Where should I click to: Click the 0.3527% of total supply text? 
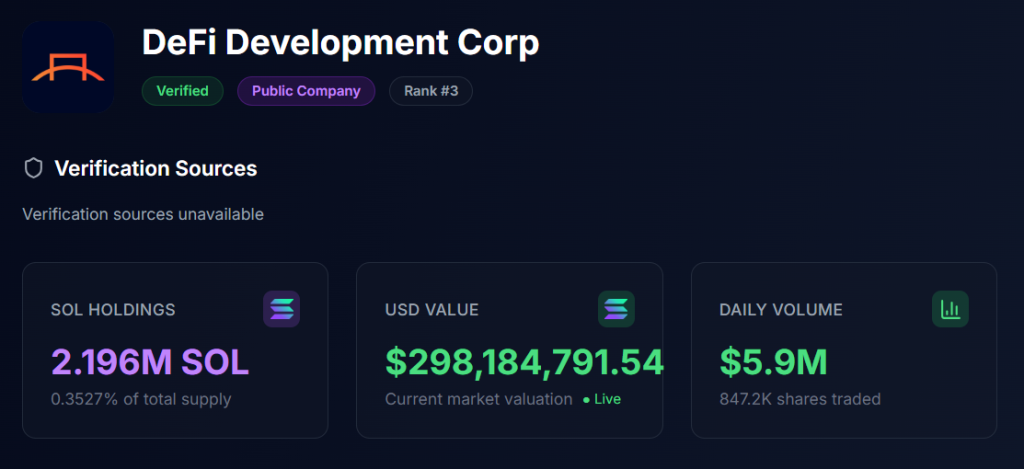click(x=141, y=399)
